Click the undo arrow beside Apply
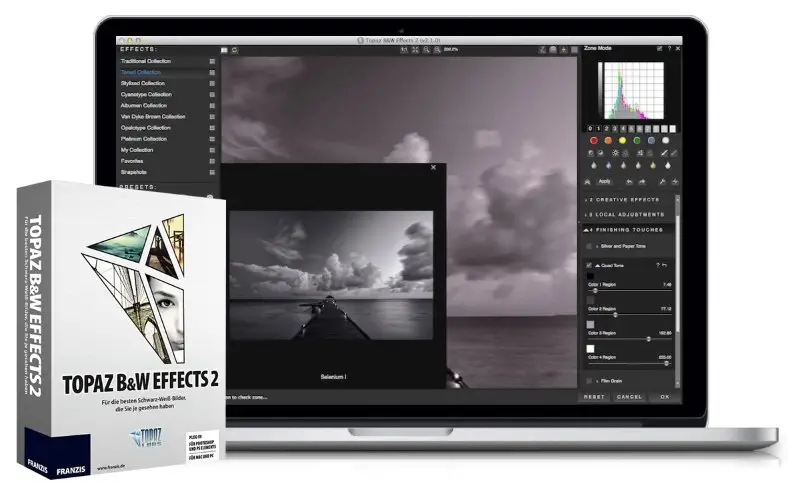Screen dimensions: 800x490 pyautogui.click(x=630, y=182)
